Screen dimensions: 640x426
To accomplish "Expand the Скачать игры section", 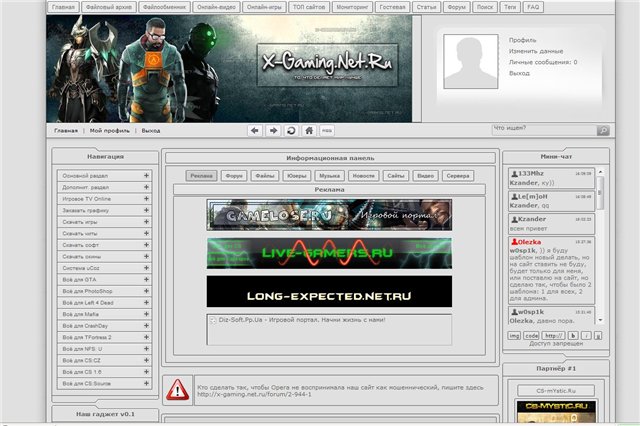I will [x=146, y=222].
